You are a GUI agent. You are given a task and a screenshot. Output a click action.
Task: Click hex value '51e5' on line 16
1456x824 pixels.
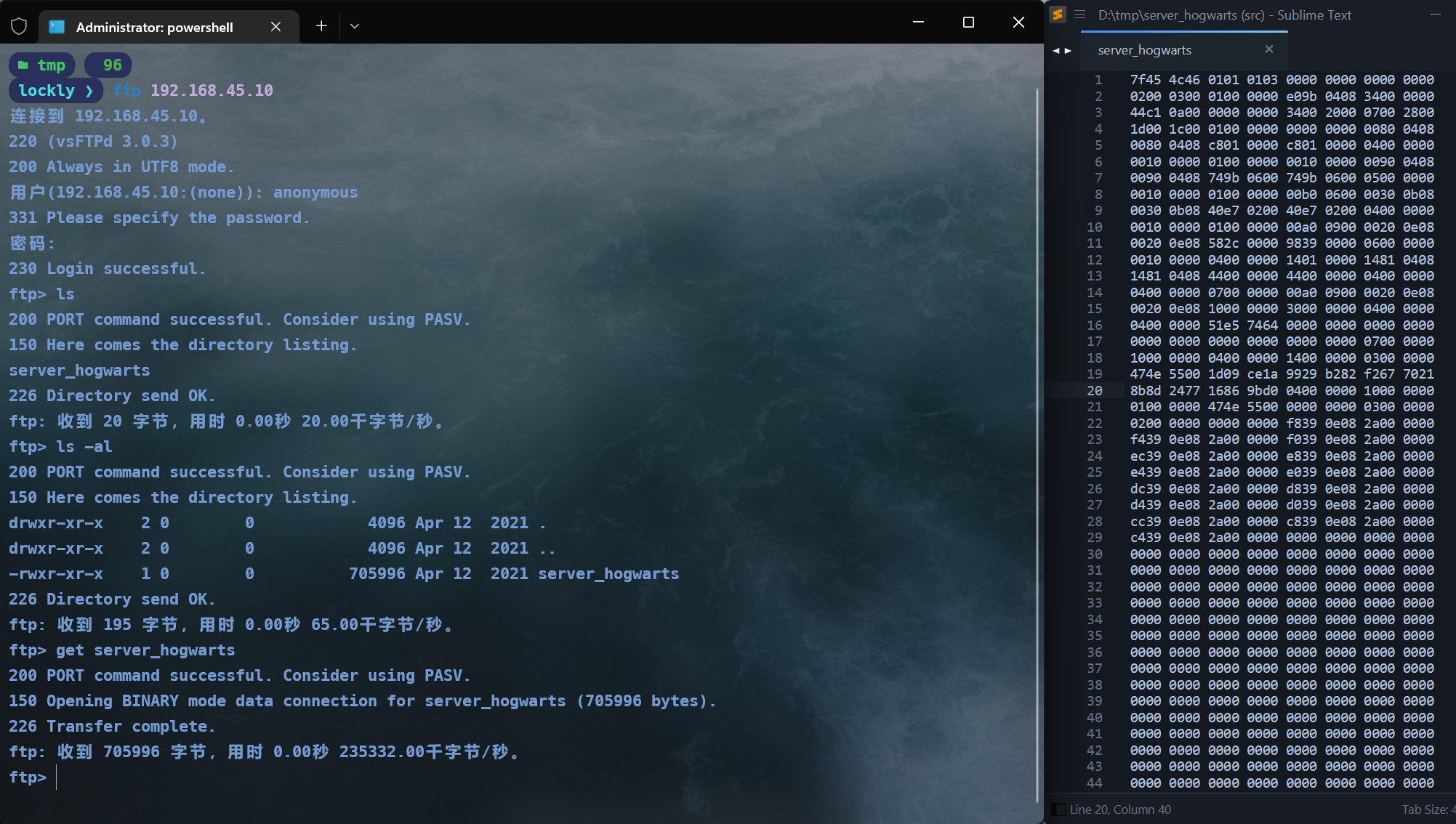click(1223, 325)
